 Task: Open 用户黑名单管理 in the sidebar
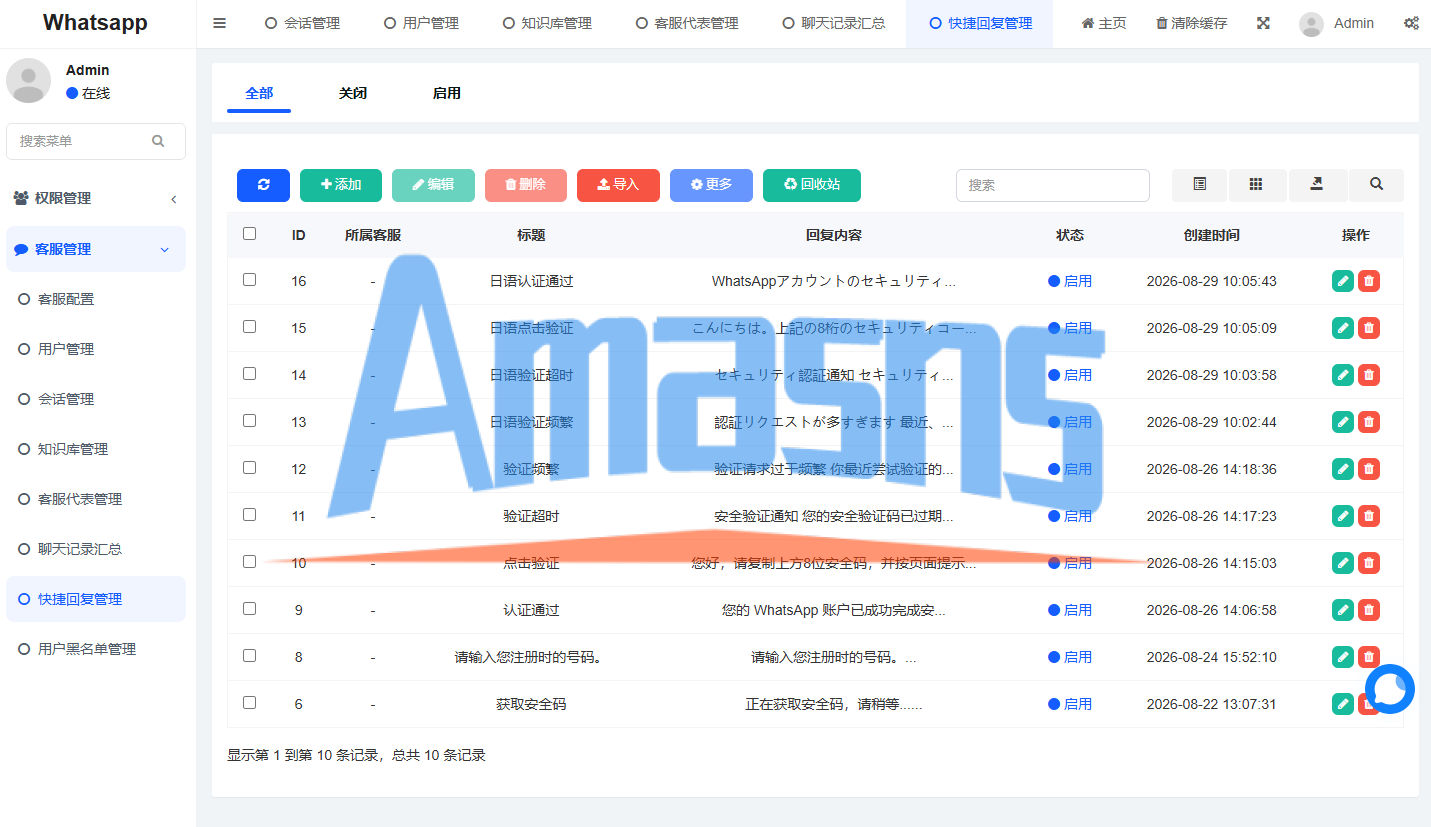click(96, 649)
